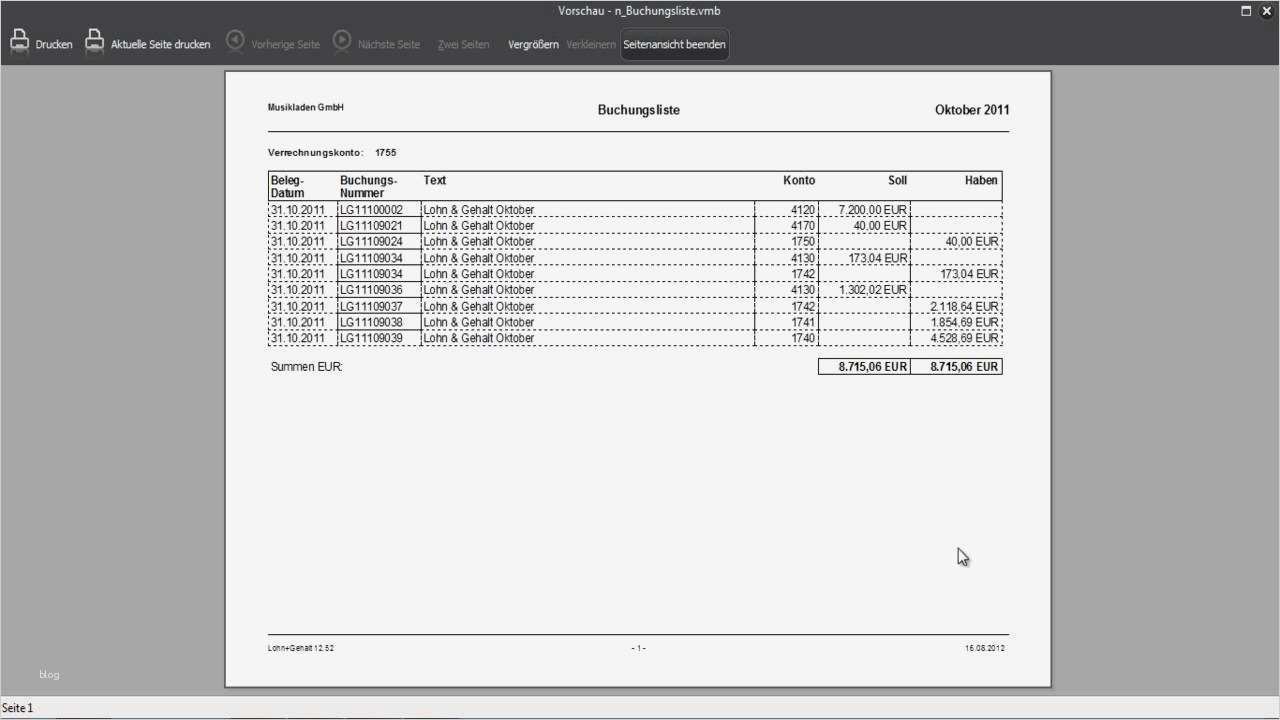
Task: Select booking number LG11109036
Action: point(372,290)
